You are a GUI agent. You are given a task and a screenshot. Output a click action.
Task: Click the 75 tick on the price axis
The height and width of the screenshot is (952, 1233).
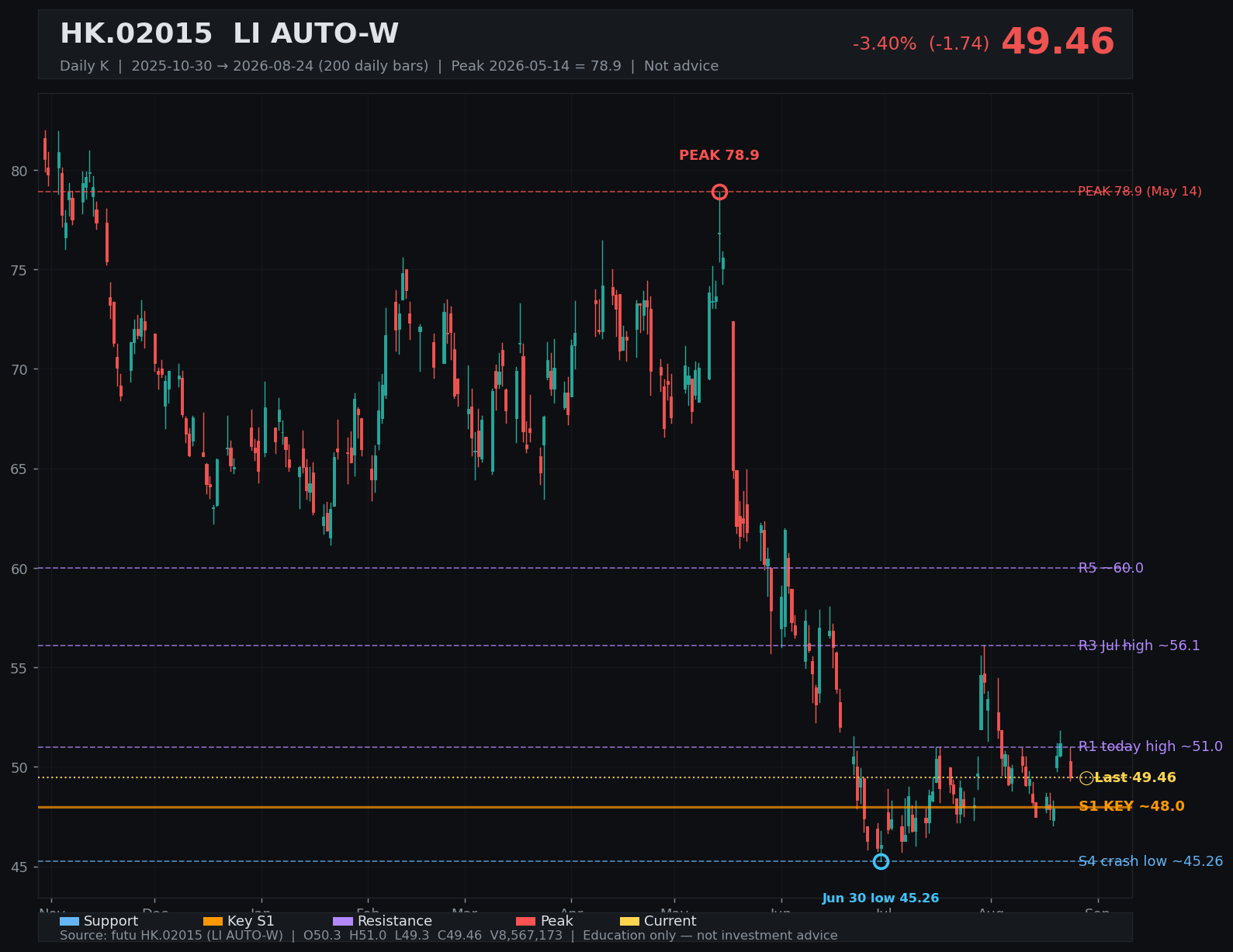click(x=19, y=270)
